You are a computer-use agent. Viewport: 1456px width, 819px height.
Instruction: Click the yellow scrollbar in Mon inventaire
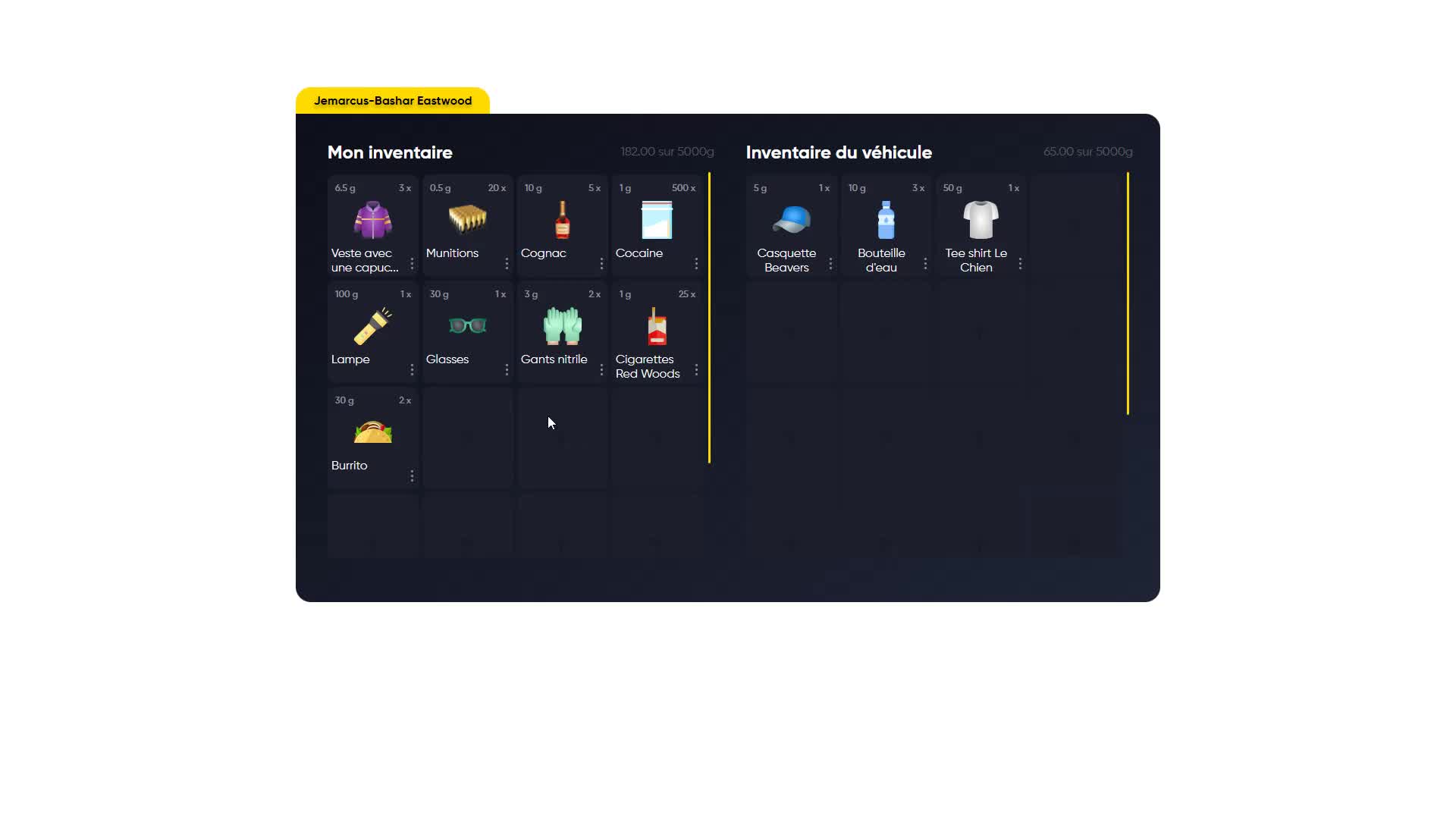click(x=709, y=317)
